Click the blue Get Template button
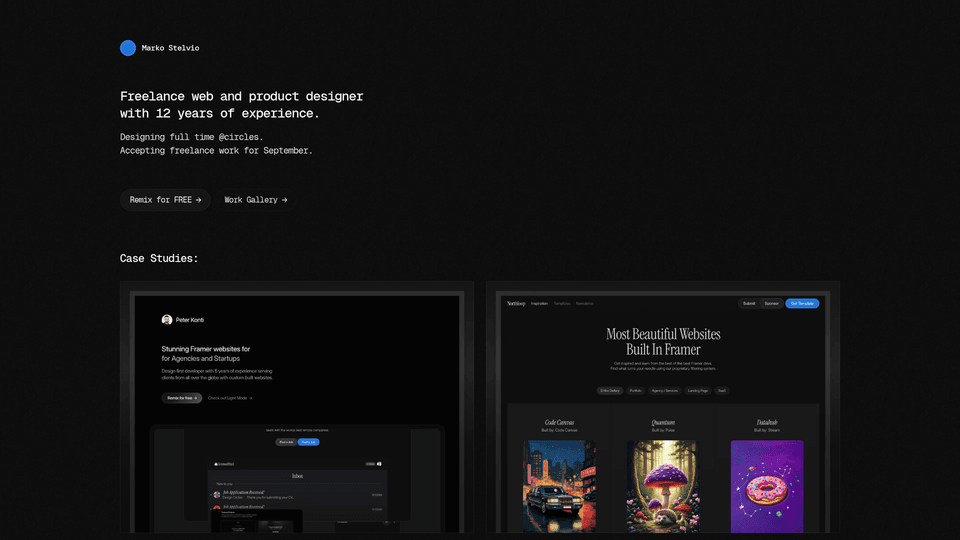960x540 pixels. point(802,303)
